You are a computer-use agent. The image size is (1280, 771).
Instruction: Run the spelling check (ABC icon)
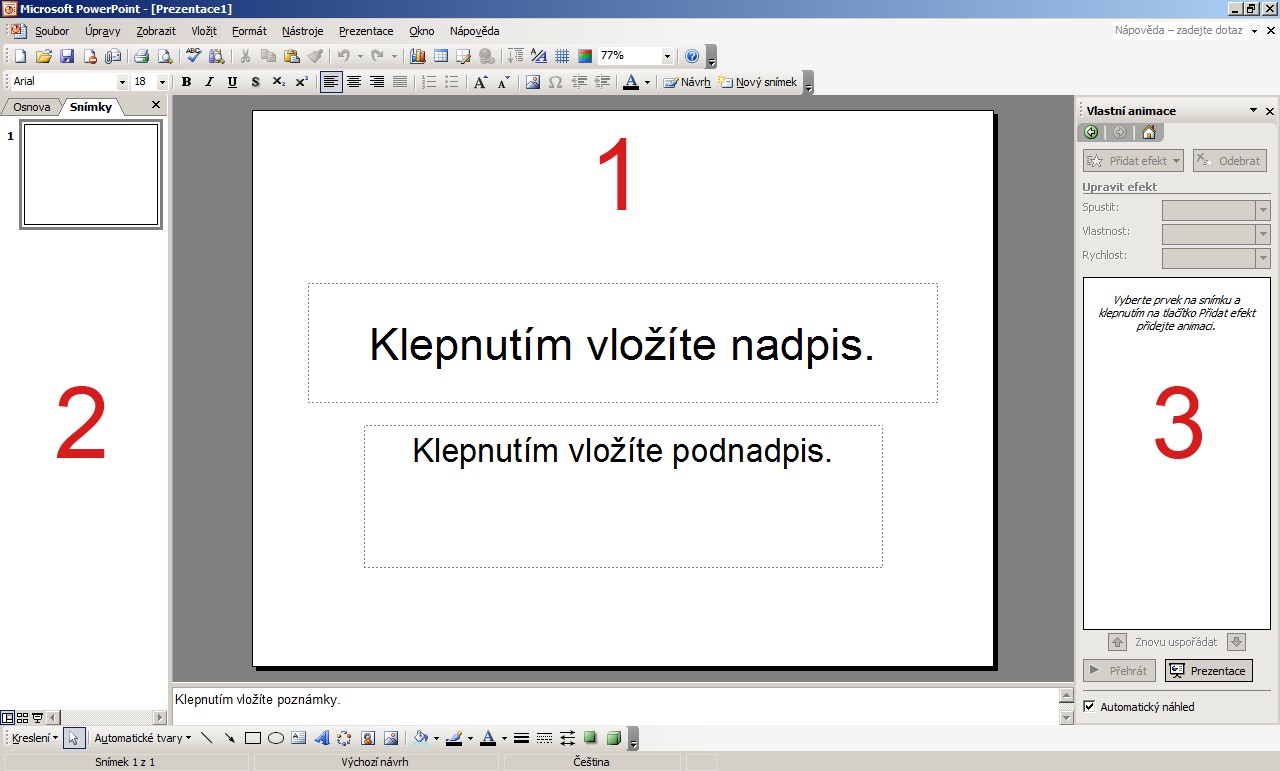click(193, 56)
